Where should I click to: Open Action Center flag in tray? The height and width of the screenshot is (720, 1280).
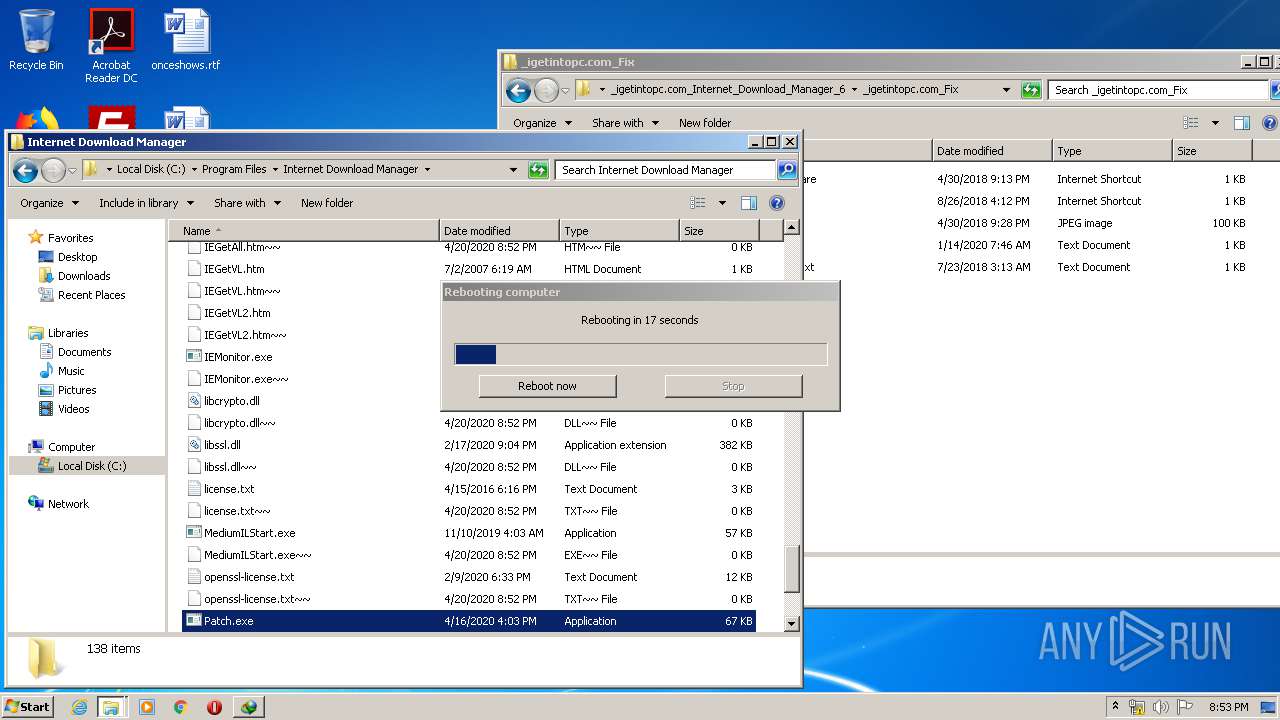[x=1185, y=707]
